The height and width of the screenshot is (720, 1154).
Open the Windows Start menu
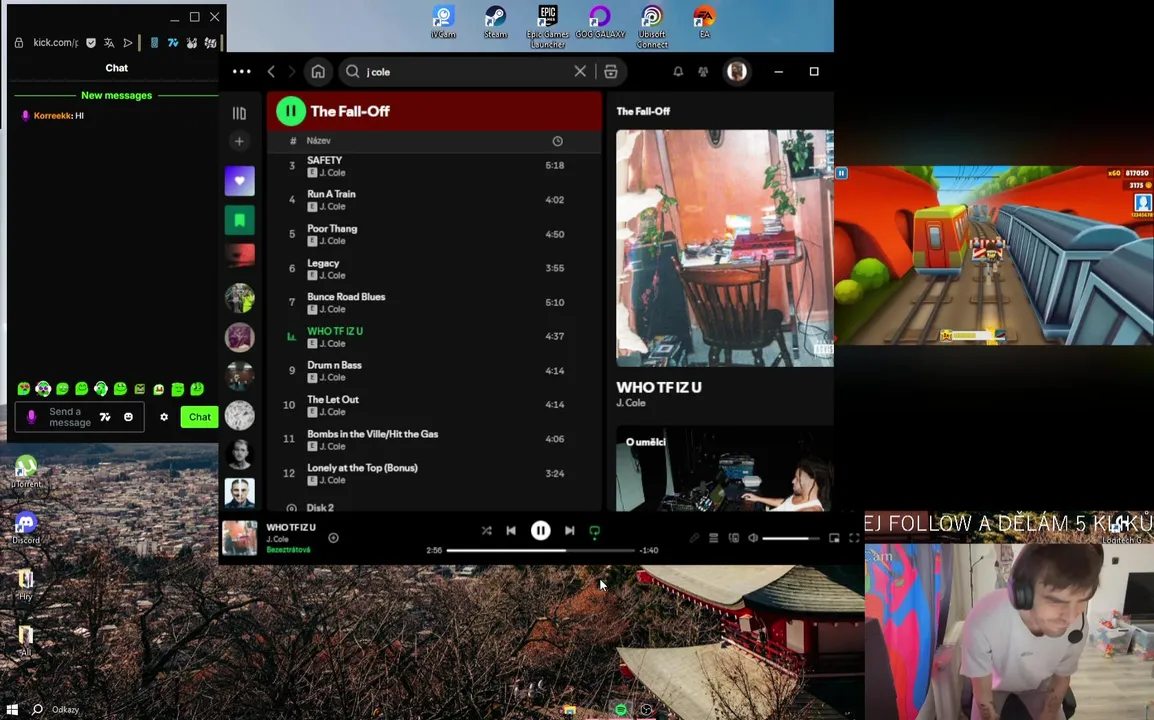point(12,710)
